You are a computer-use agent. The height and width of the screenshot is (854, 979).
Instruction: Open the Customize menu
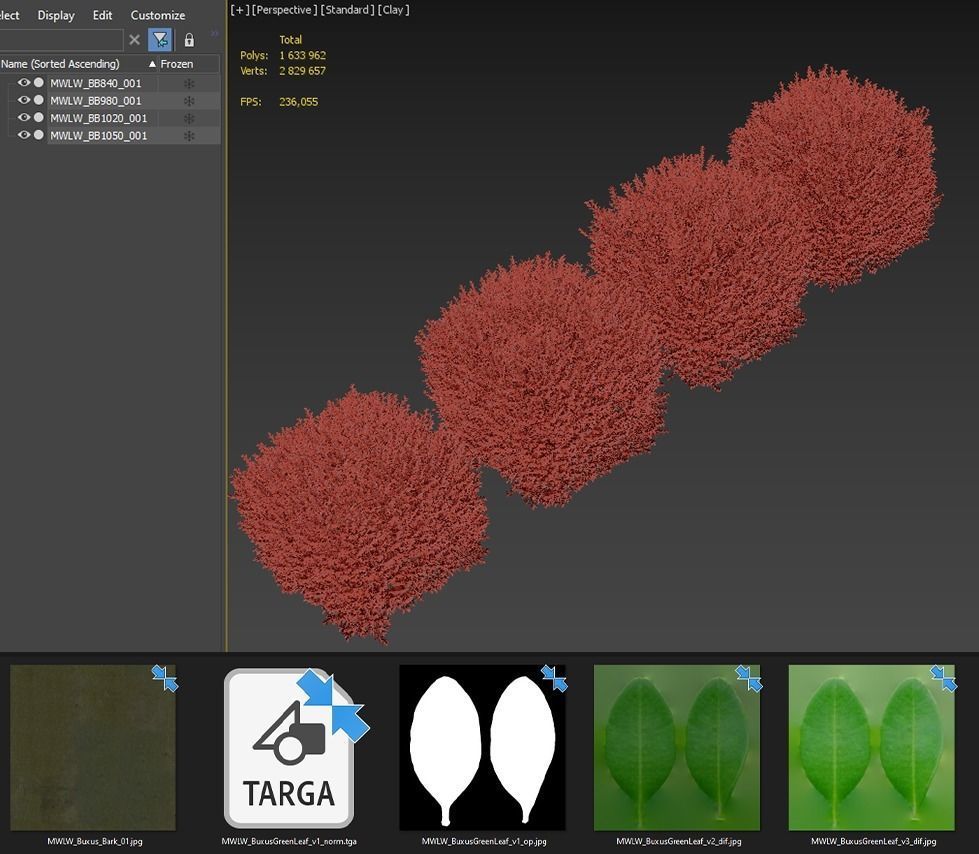[157, 15]
